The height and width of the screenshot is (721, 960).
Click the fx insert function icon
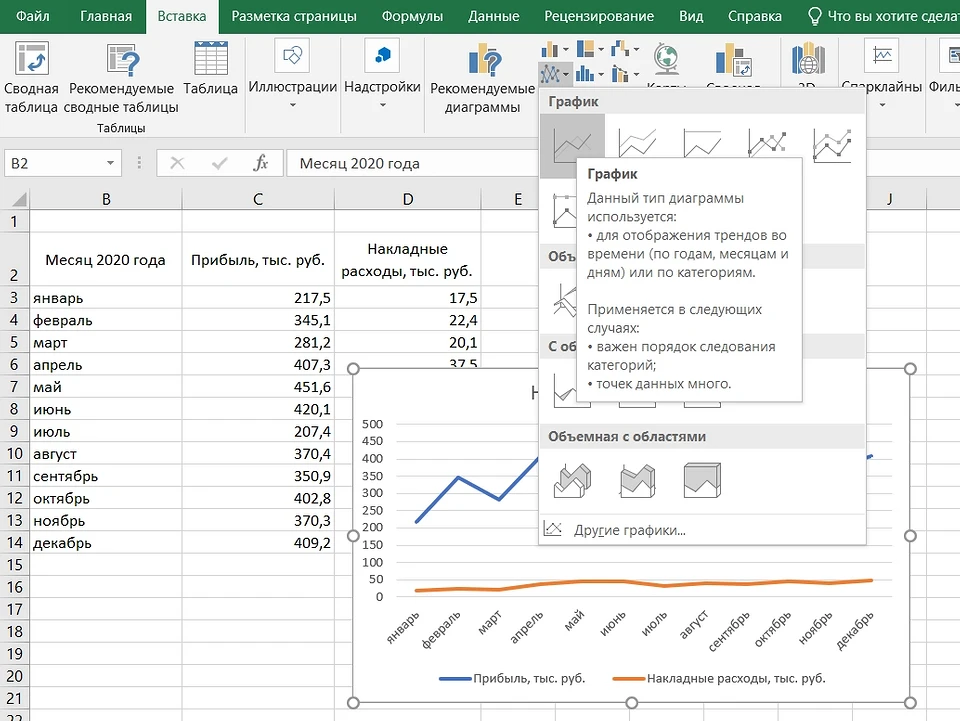pyautogui.click(x=260, y=163)
